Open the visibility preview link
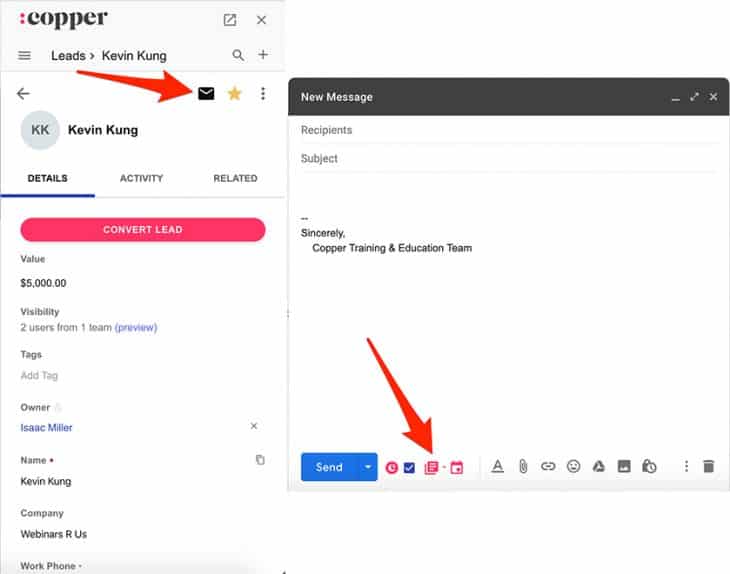730x574 pixels. pos(136,327)
